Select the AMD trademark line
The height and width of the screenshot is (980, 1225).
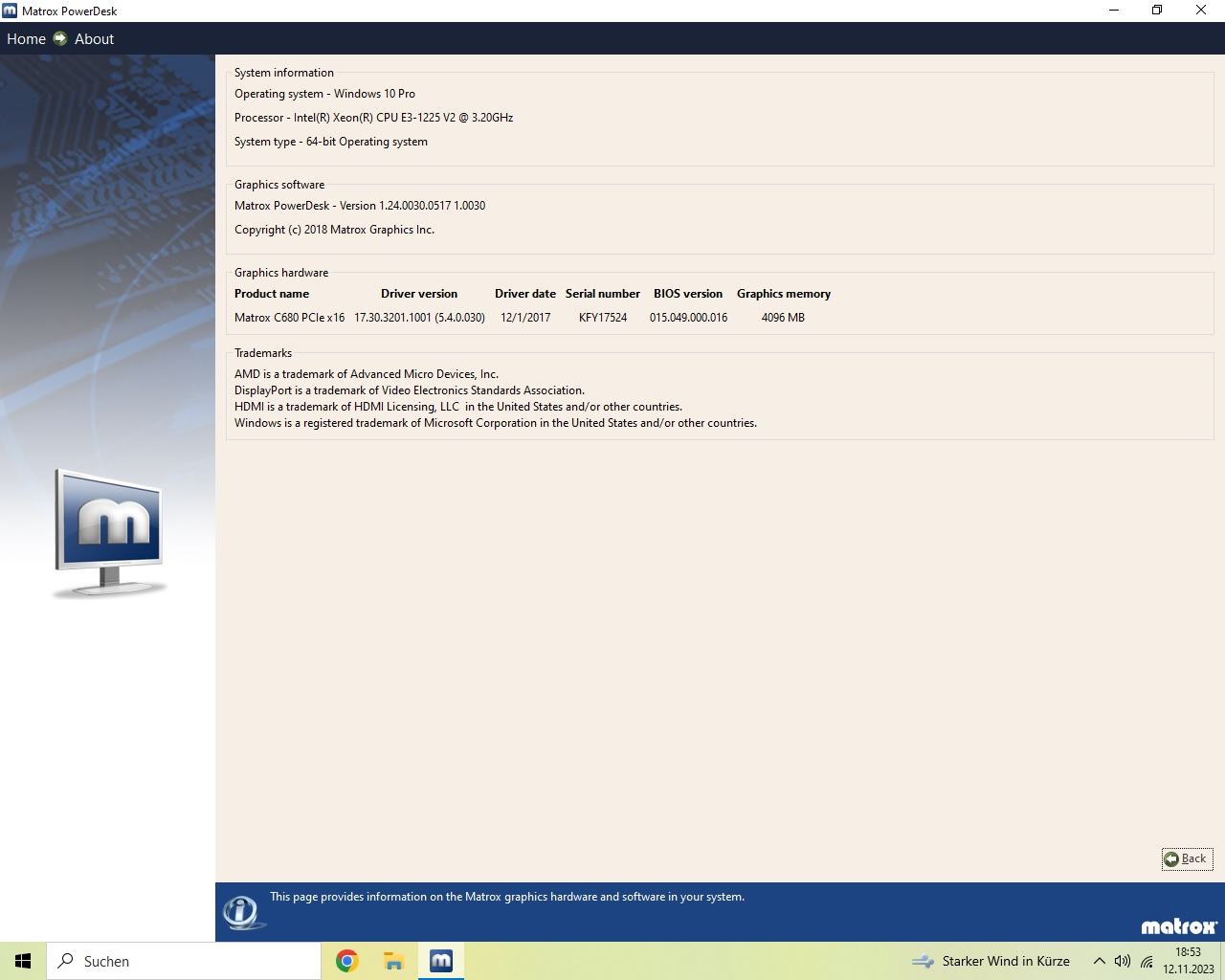coord(367,374)
